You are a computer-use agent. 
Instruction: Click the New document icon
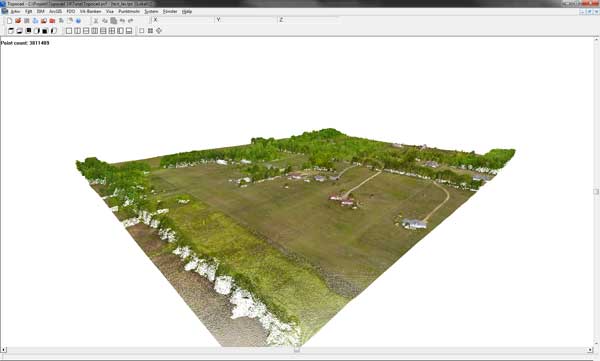pos(10,20)
